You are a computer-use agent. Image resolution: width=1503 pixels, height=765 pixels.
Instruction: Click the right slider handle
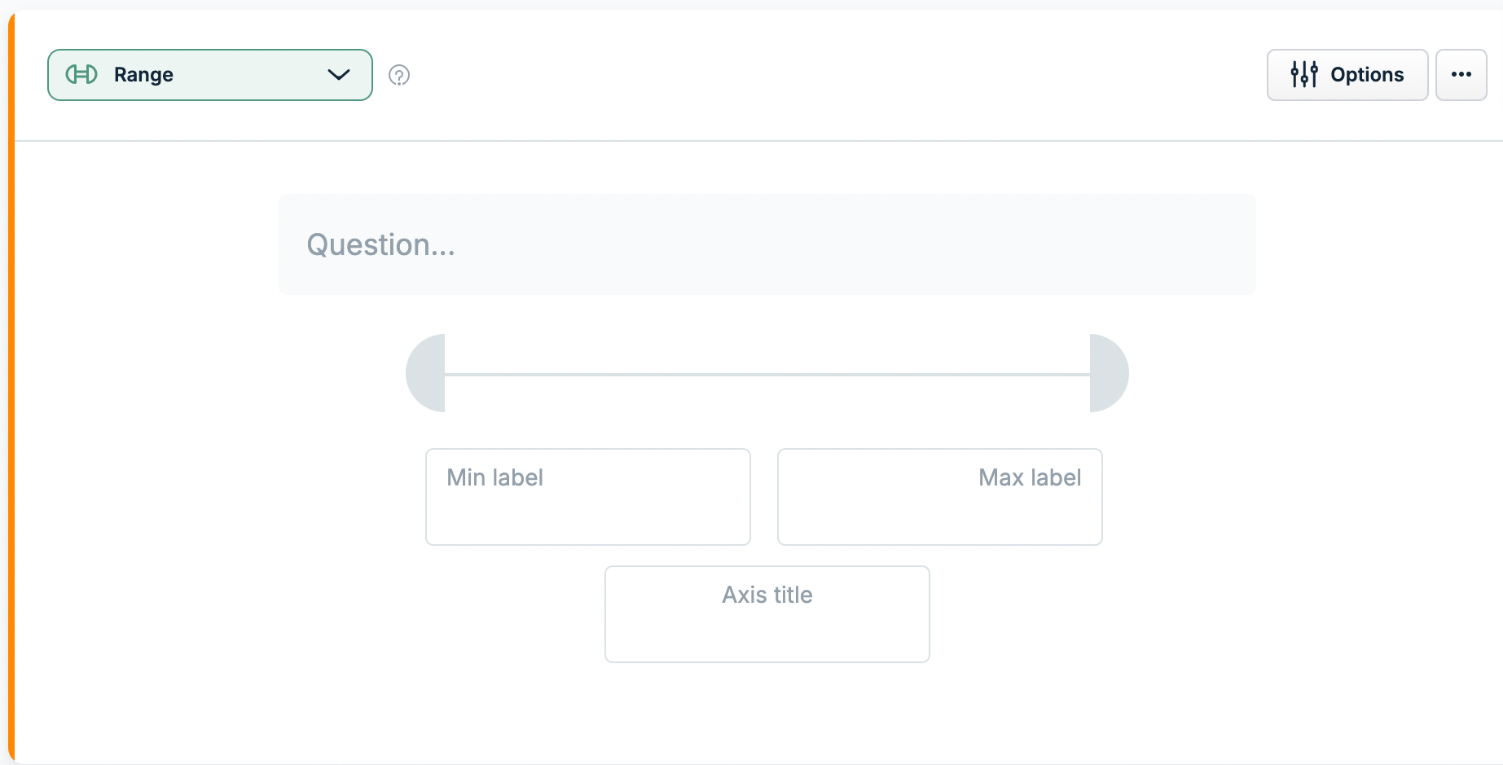tap(1109, 373)
